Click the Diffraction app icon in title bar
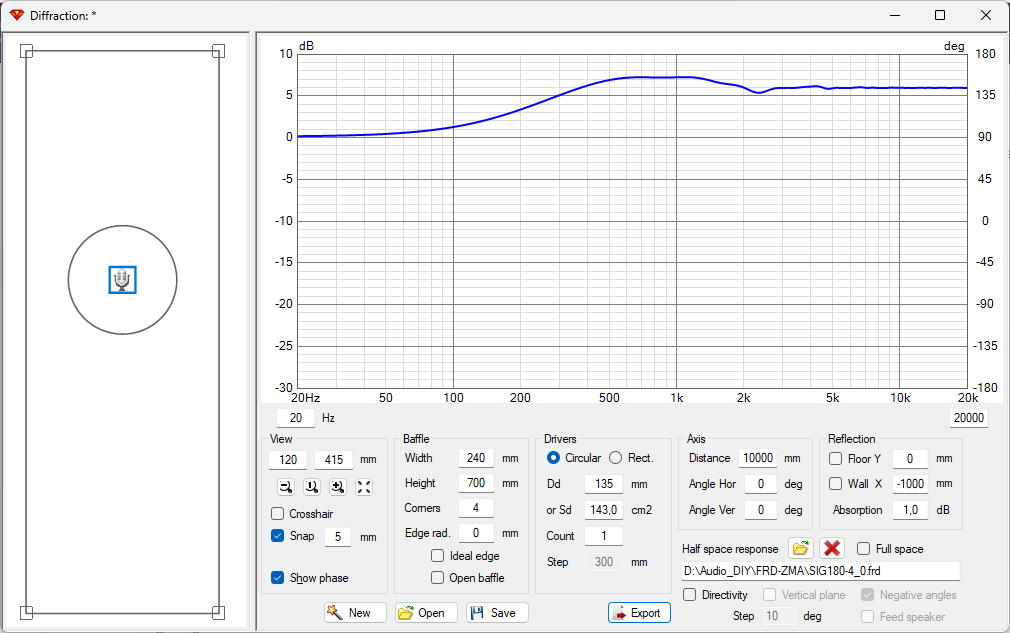Image resolution: width=1010 pixels, height=633 pixels. 16,15
